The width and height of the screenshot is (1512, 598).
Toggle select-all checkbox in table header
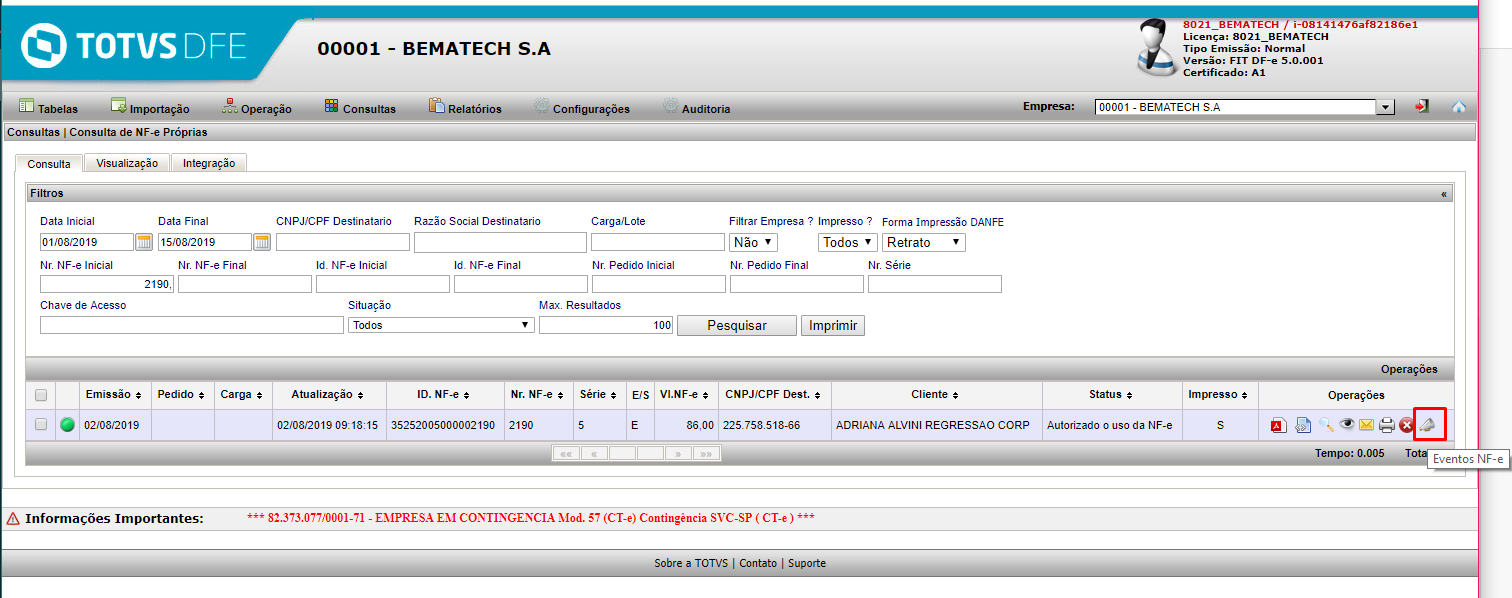41,395
